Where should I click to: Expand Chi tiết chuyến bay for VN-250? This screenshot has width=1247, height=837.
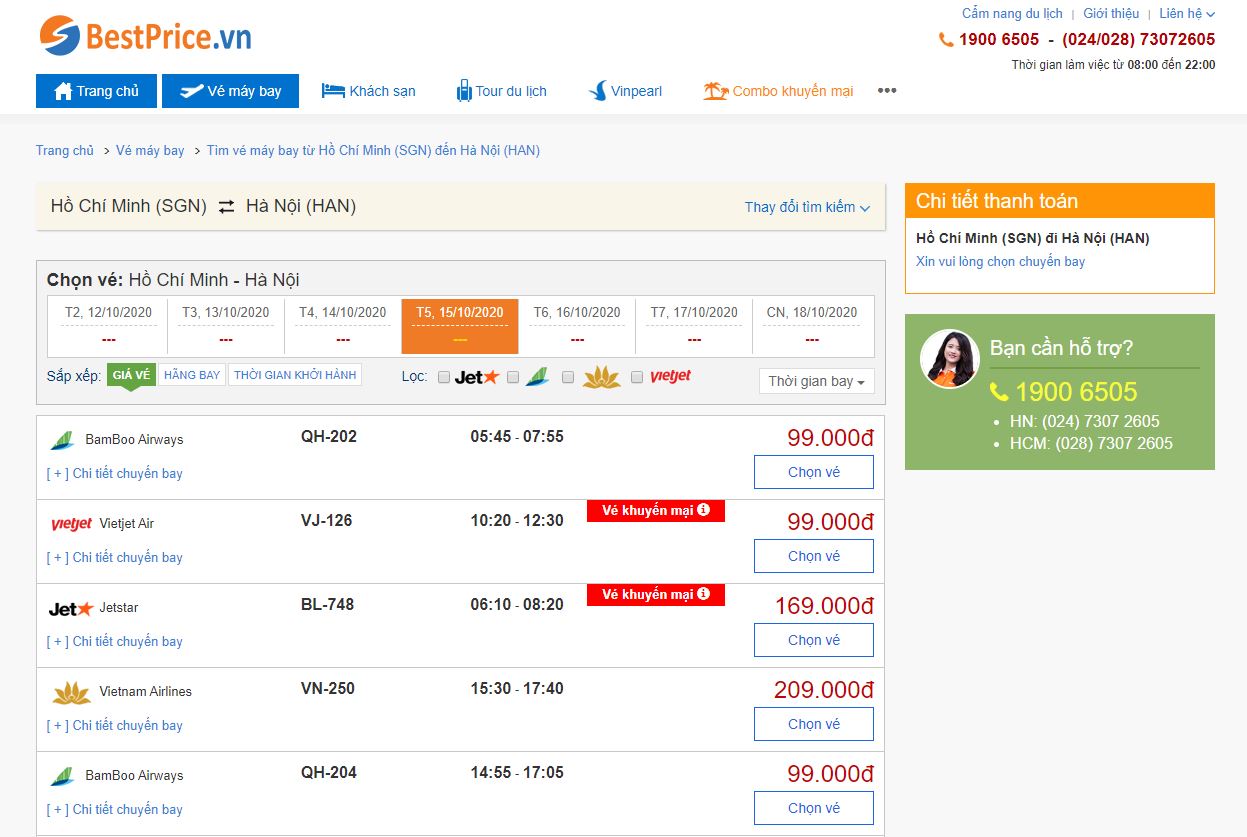[x=115, y=725]
